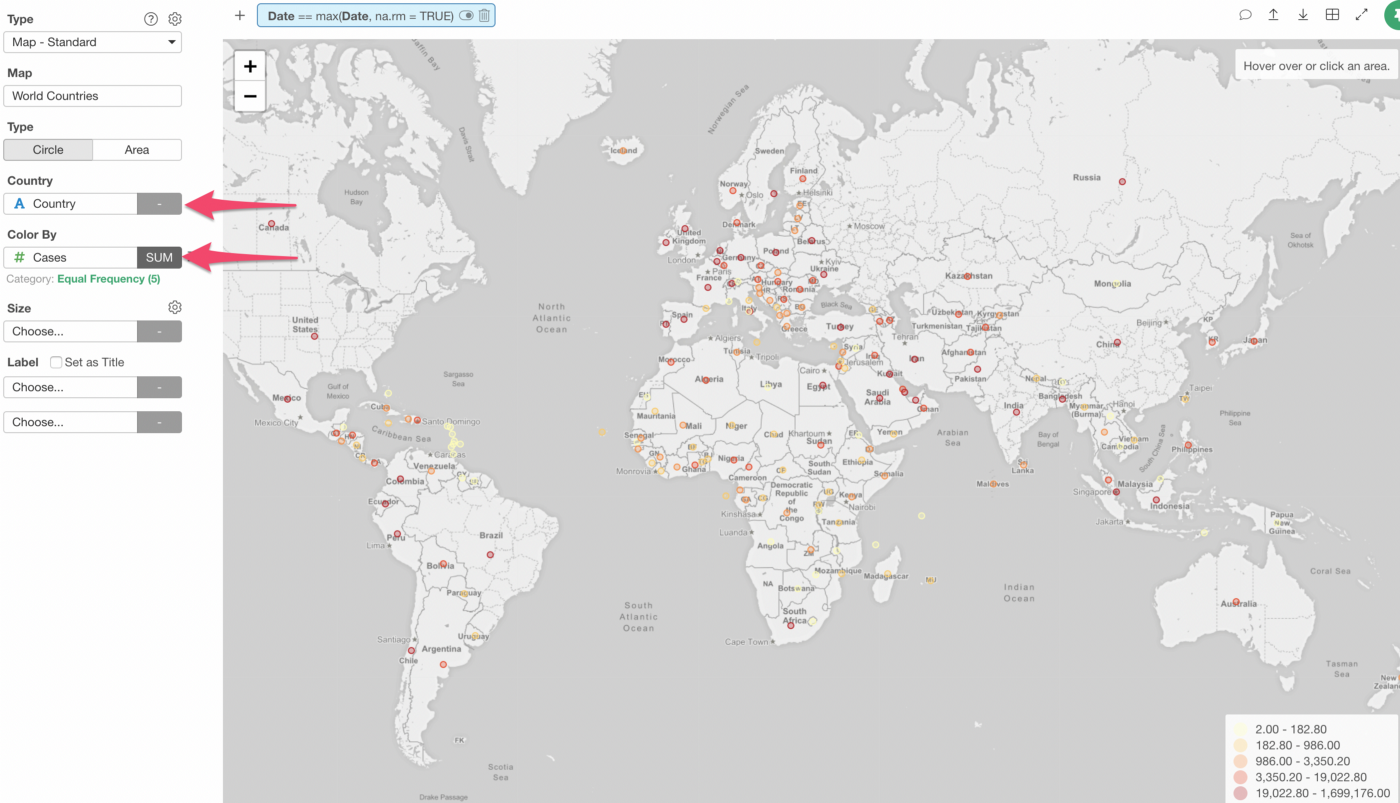This screenshot has width=1400, height=803.
Task: Open the chart type help icon
Action: [x=151, y=19]
